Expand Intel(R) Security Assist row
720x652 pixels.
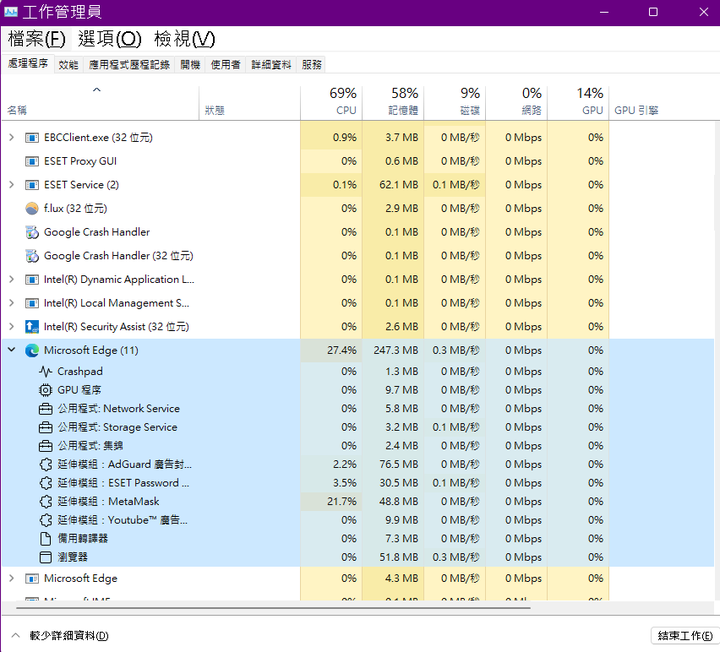pyautogui.click(x=11, y=326)
